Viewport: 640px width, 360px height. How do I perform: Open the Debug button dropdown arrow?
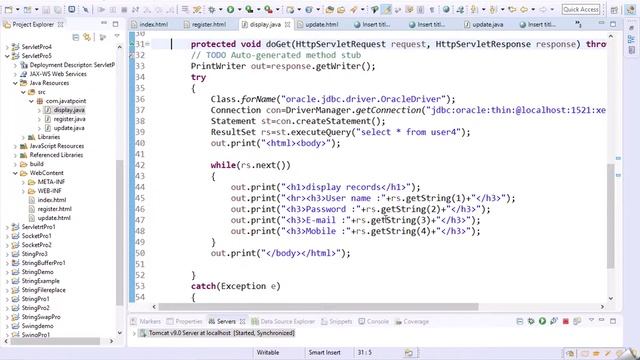pyautogui.click(x=220, y=9)
